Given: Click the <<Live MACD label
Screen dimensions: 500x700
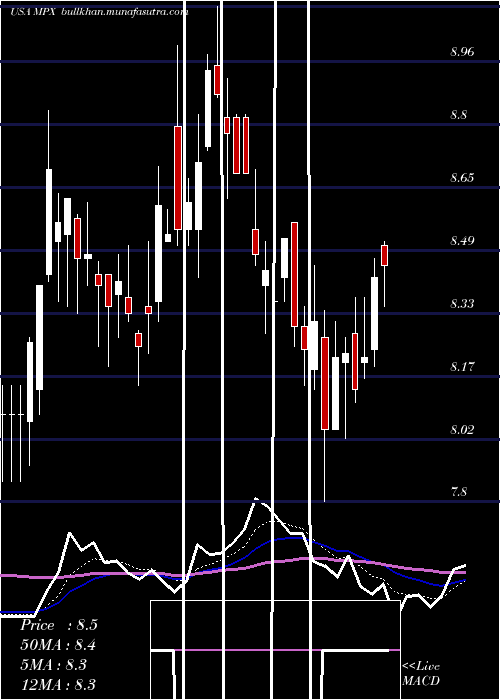Looking at the screenshot, I should coord(421,674).
